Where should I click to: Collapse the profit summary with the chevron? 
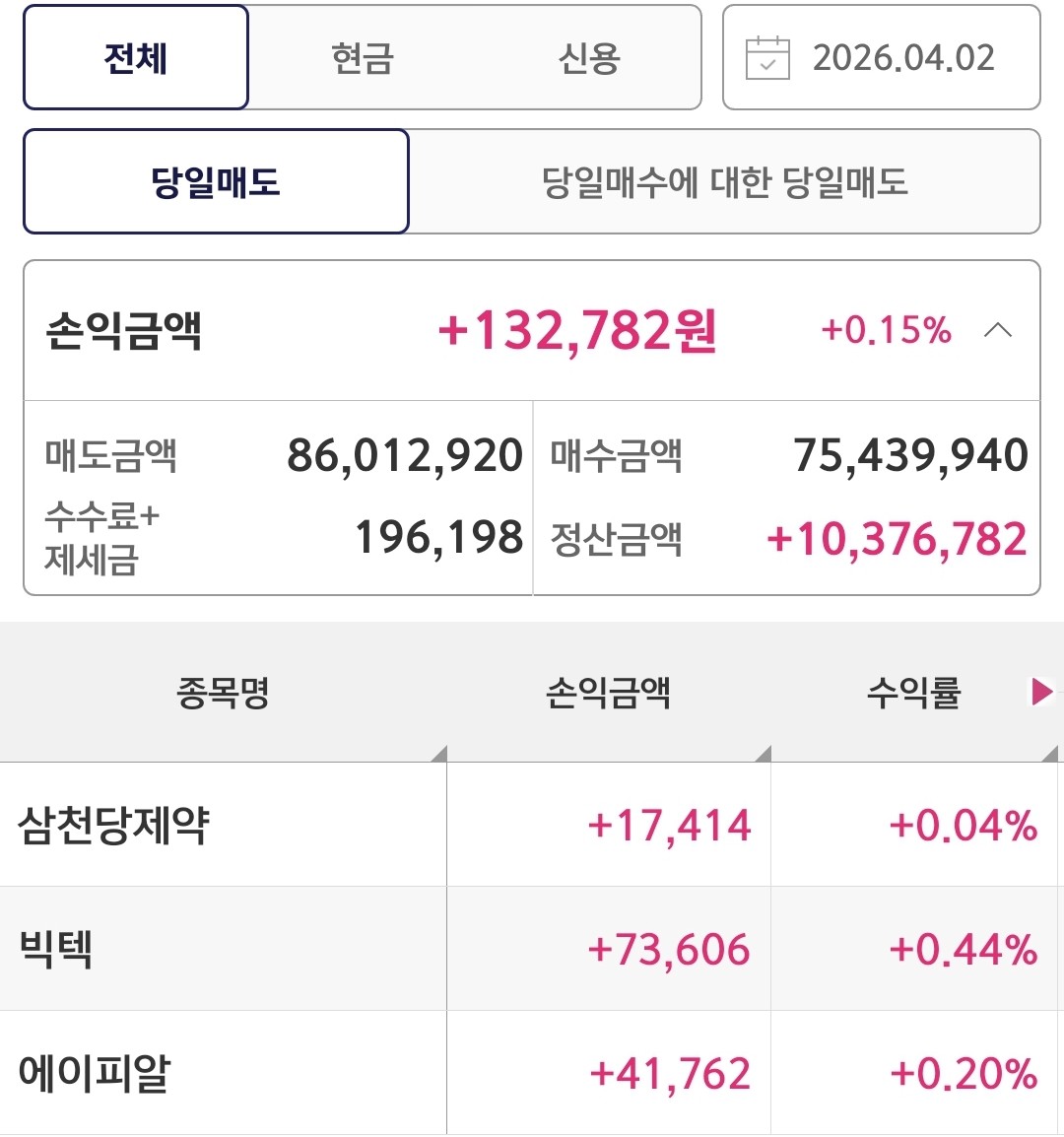coord(997,330)
